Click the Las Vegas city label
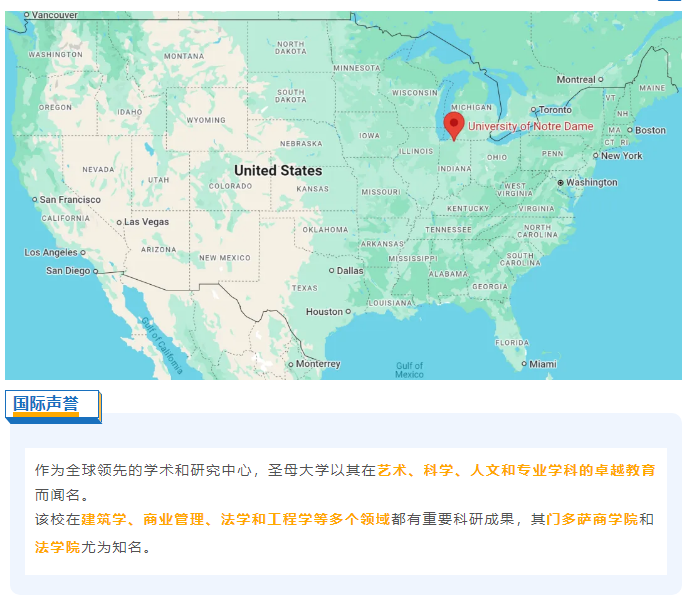The image size is (691, 600). click(x=146, y=222)
